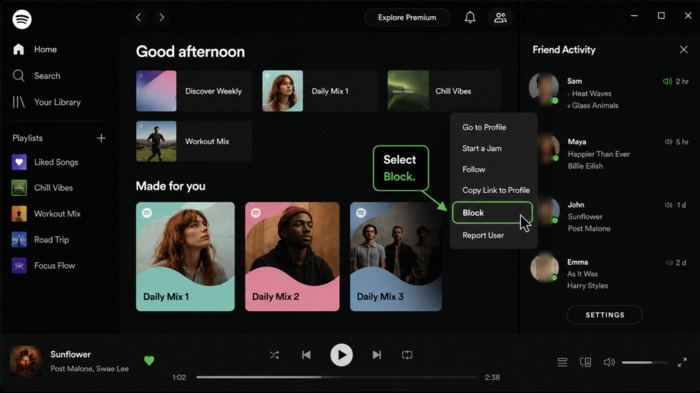Play the current song
This screenshot has height=393, width=700.
(x=342, y=355)
